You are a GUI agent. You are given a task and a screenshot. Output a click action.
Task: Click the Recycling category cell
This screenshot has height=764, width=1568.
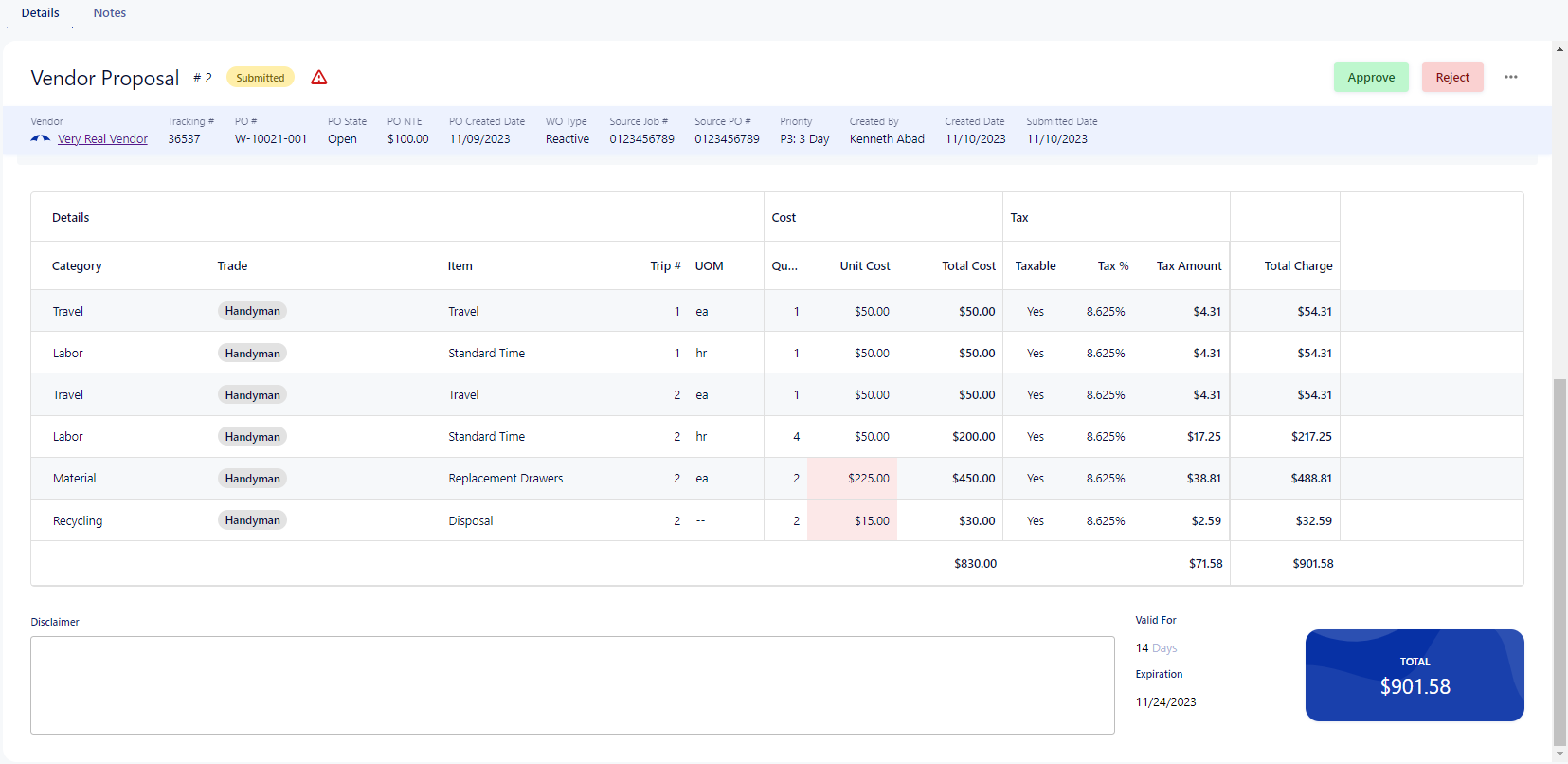tap(78, 520)
